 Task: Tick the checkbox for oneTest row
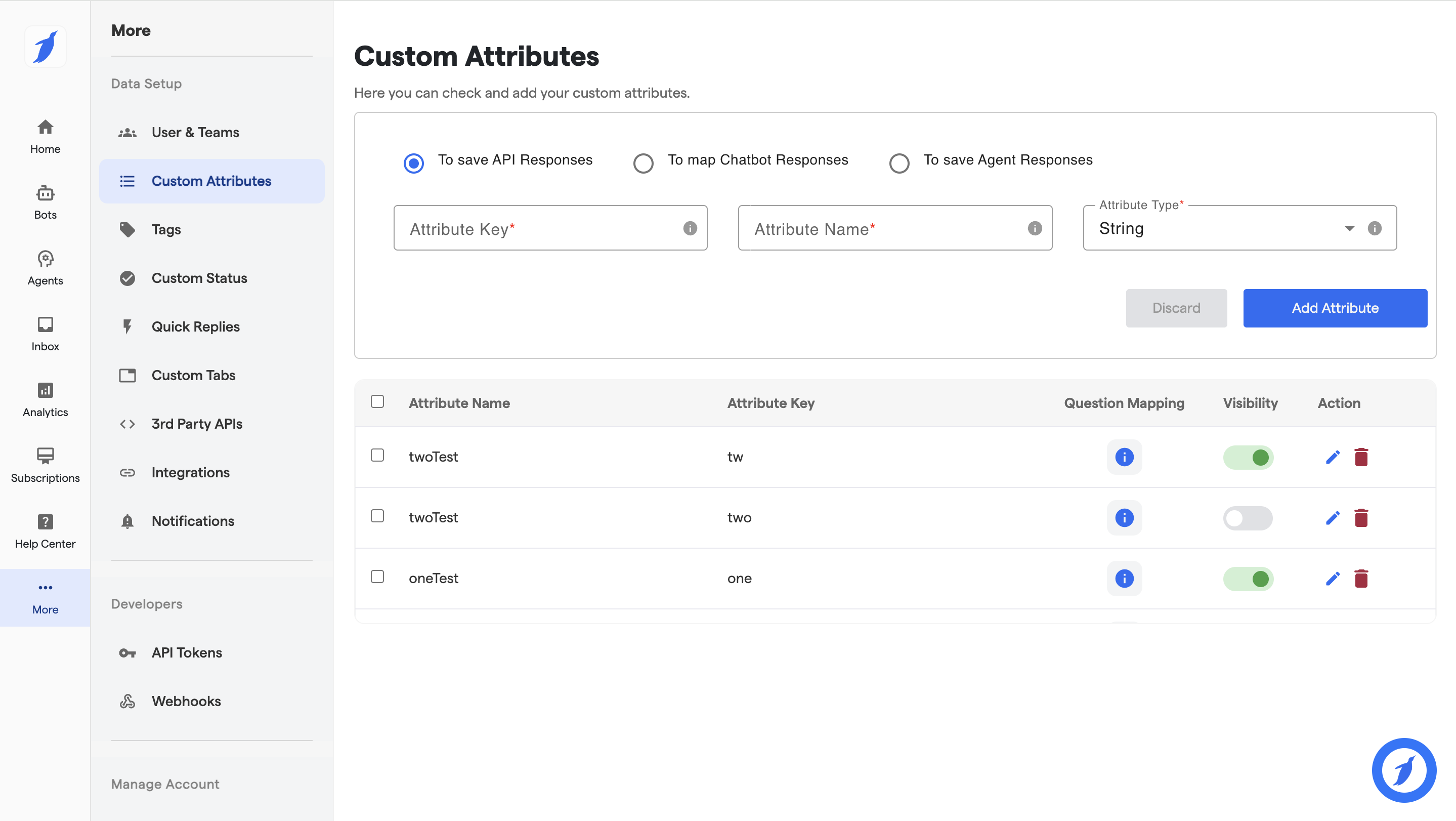[x=377, y=577]
